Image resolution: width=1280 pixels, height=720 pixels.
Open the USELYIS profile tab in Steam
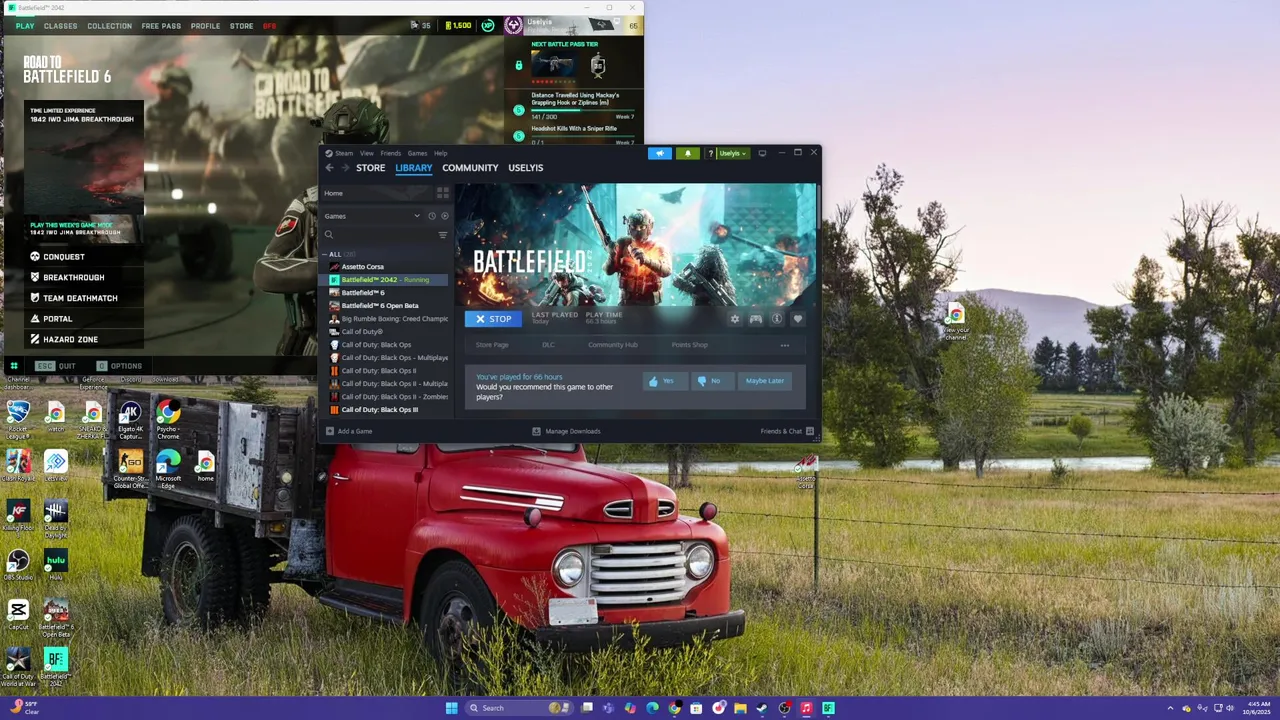(526, 168)
